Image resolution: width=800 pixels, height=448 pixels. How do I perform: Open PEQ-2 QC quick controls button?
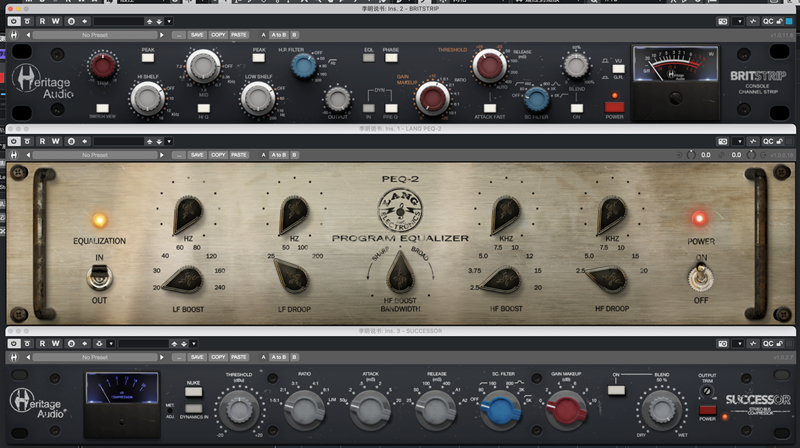tap(768, 141)
